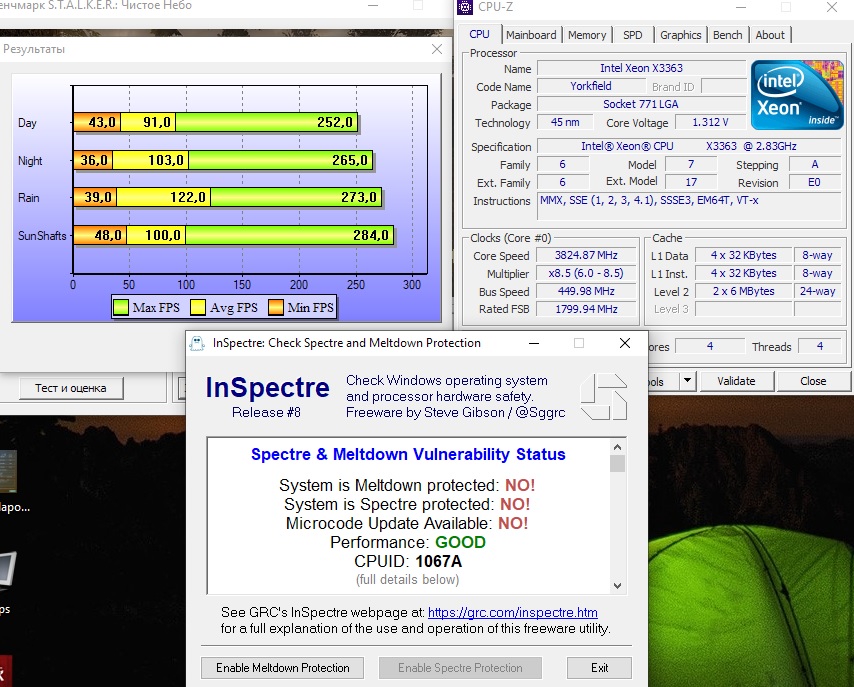Click the InSpectre status scrollbar thumb
Viewport: 854px width, 687px height.
[617, 464]
